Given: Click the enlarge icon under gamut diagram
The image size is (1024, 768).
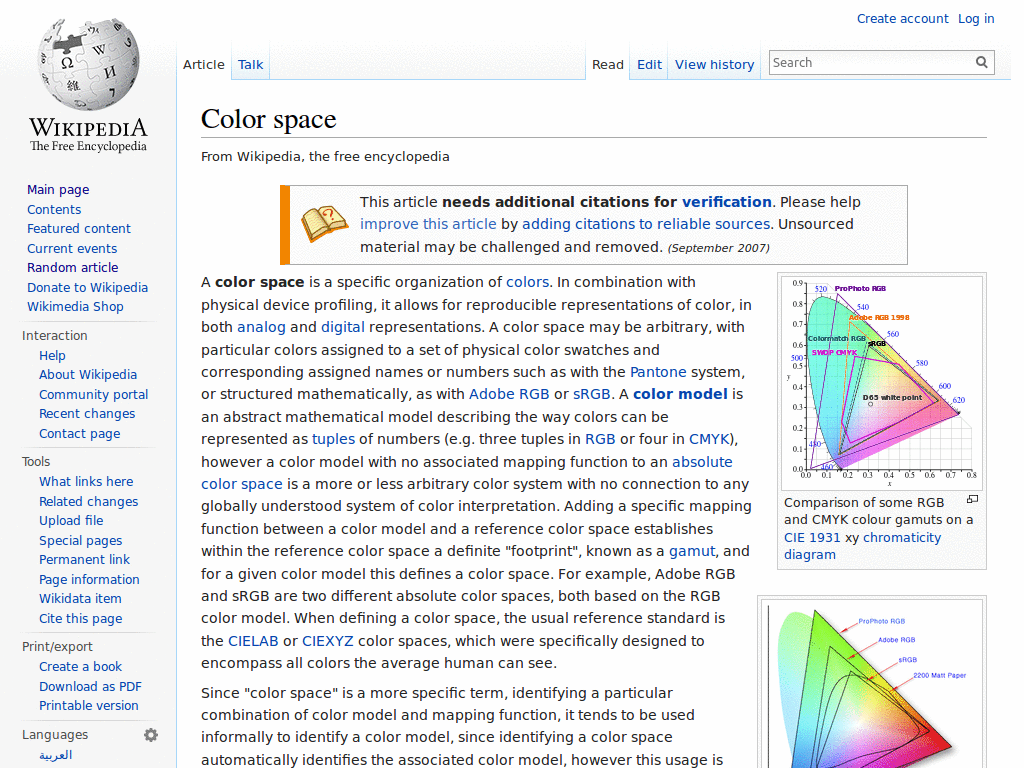Looking at the screenshot, I should point(972,500).
